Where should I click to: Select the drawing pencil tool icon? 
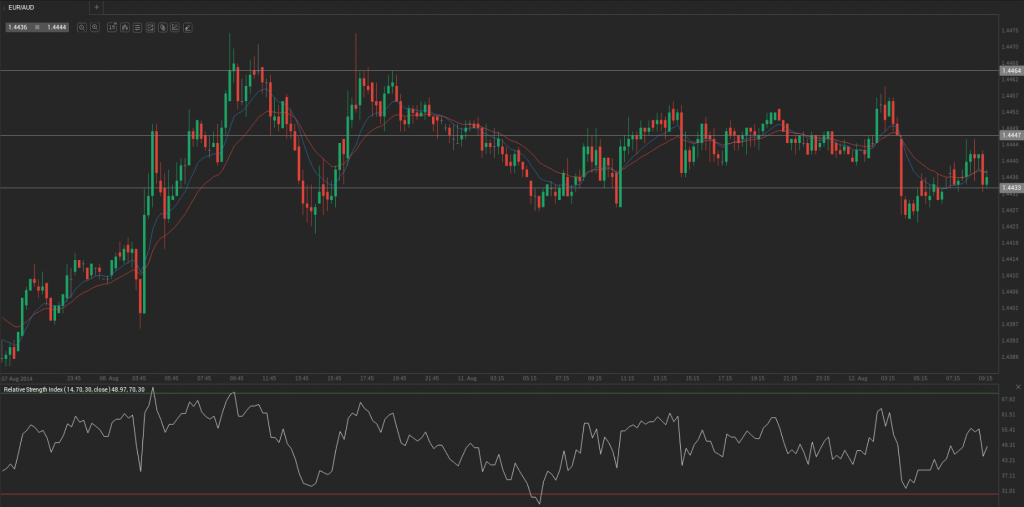[187, 27]
